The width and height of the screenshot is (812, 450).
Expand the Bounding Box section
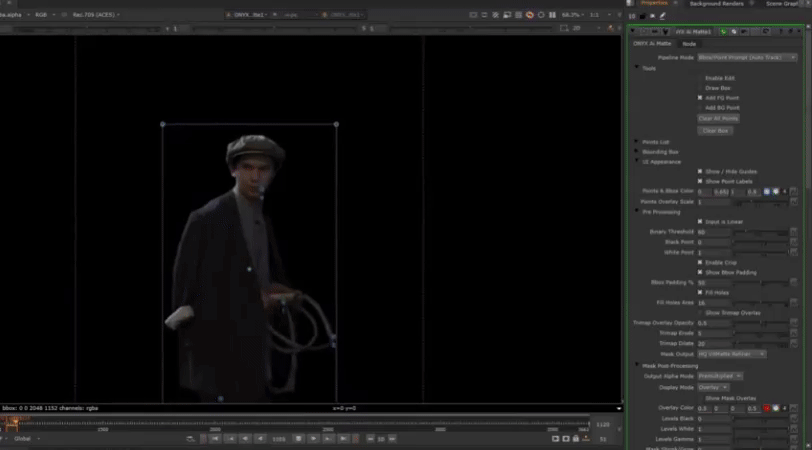pos(637,152)
